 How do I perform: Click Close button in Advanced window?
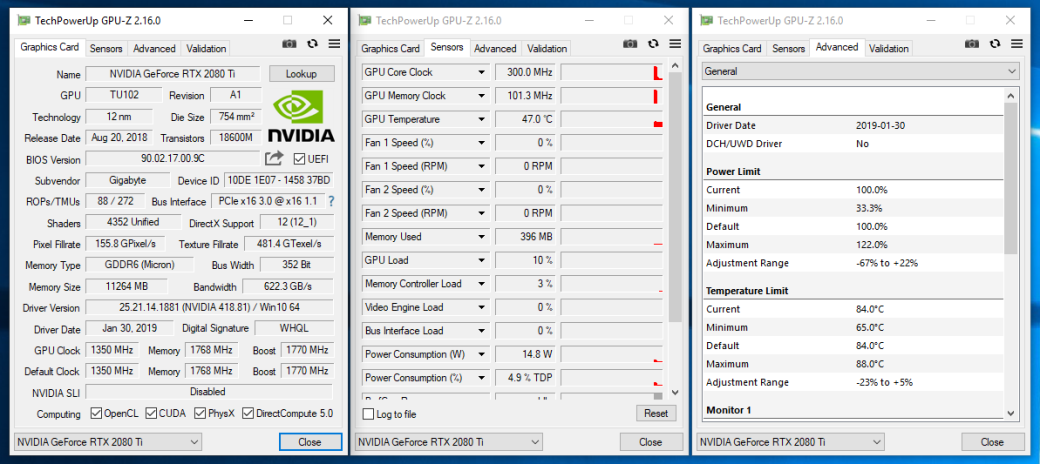(992, 441)
